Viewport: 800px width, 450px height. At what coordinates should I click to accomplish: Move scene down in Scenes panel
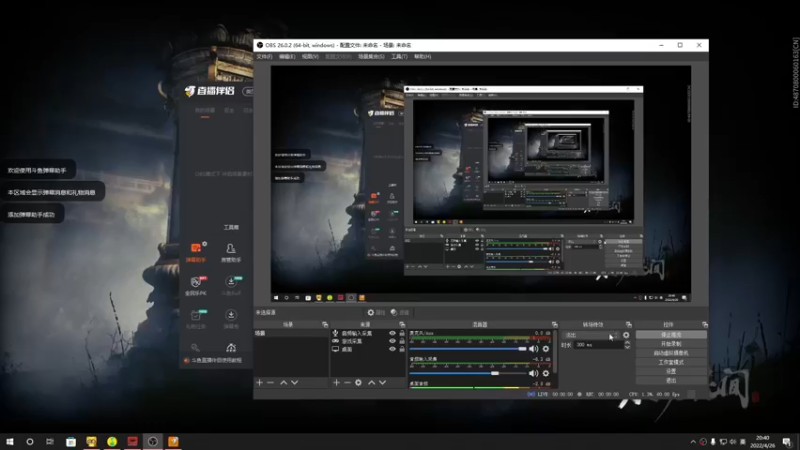(x=294, y=382)
